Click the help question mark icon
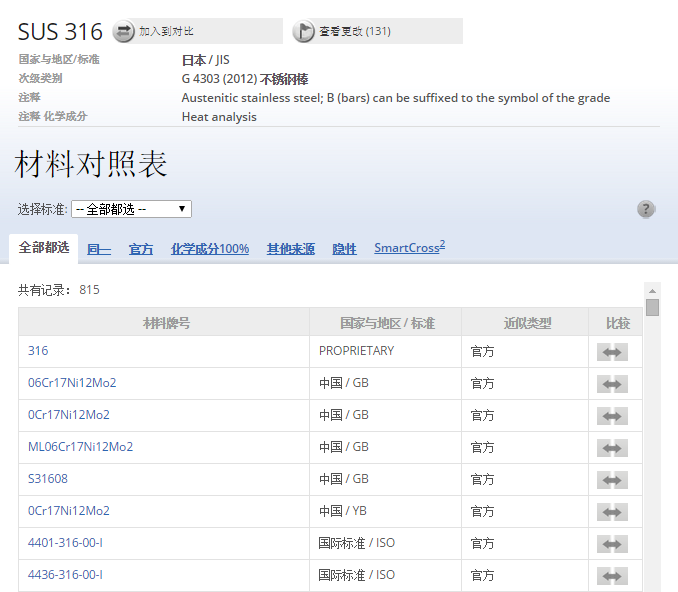 click(x=646, y=209)
